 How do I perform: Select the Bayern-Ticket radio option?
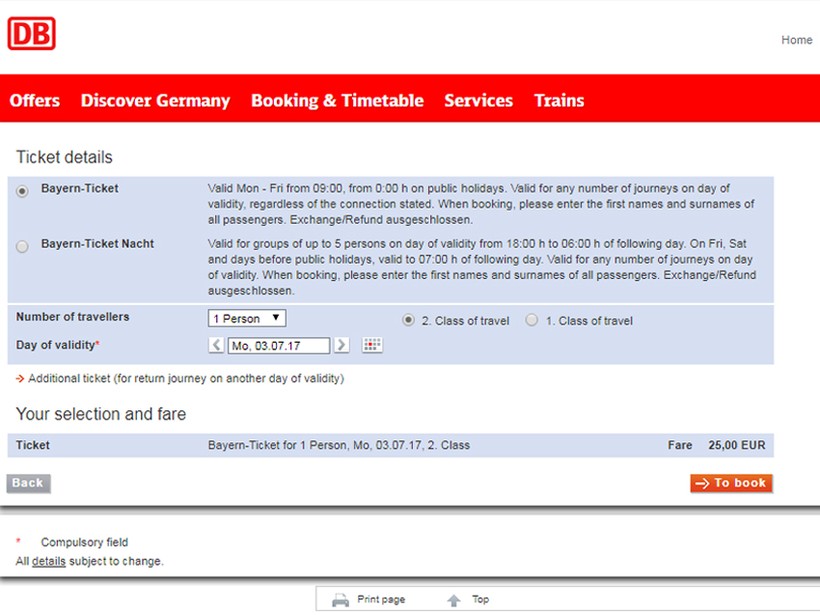(23, 191)
